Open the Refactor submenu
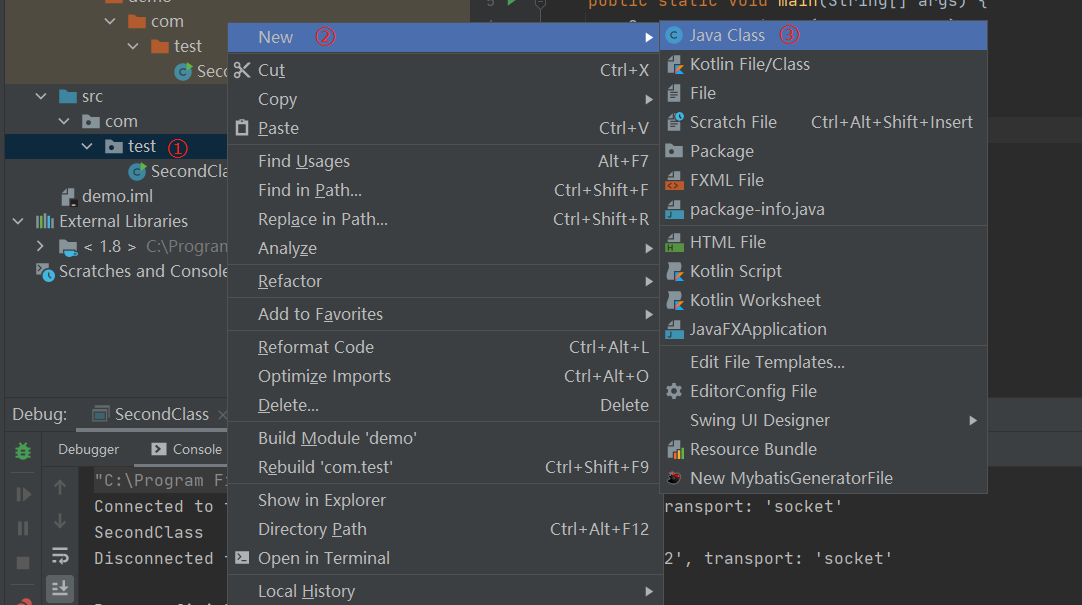1082x605 pixels. (x=445, y=281)
